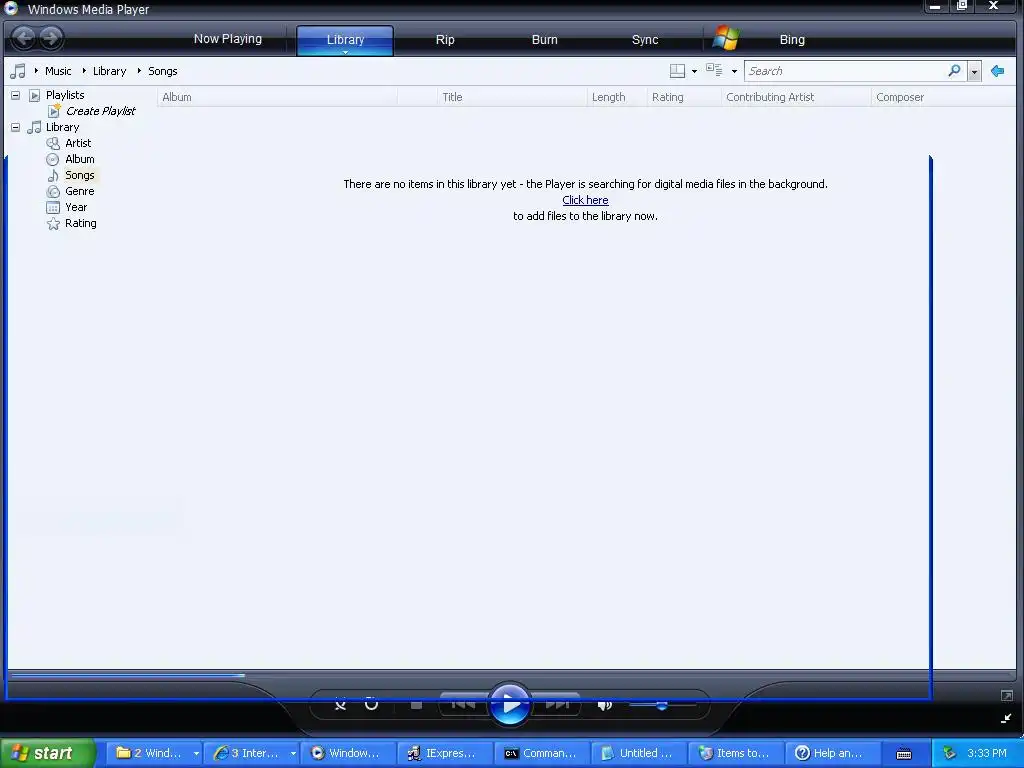Sort by the Length column header

616,97
